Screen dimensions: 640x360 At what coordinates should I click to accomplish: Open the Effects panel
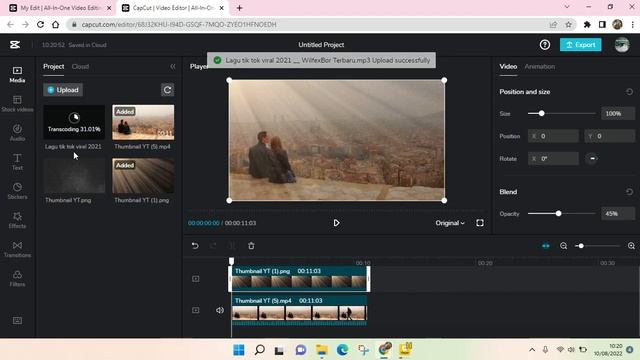[17, 220]
